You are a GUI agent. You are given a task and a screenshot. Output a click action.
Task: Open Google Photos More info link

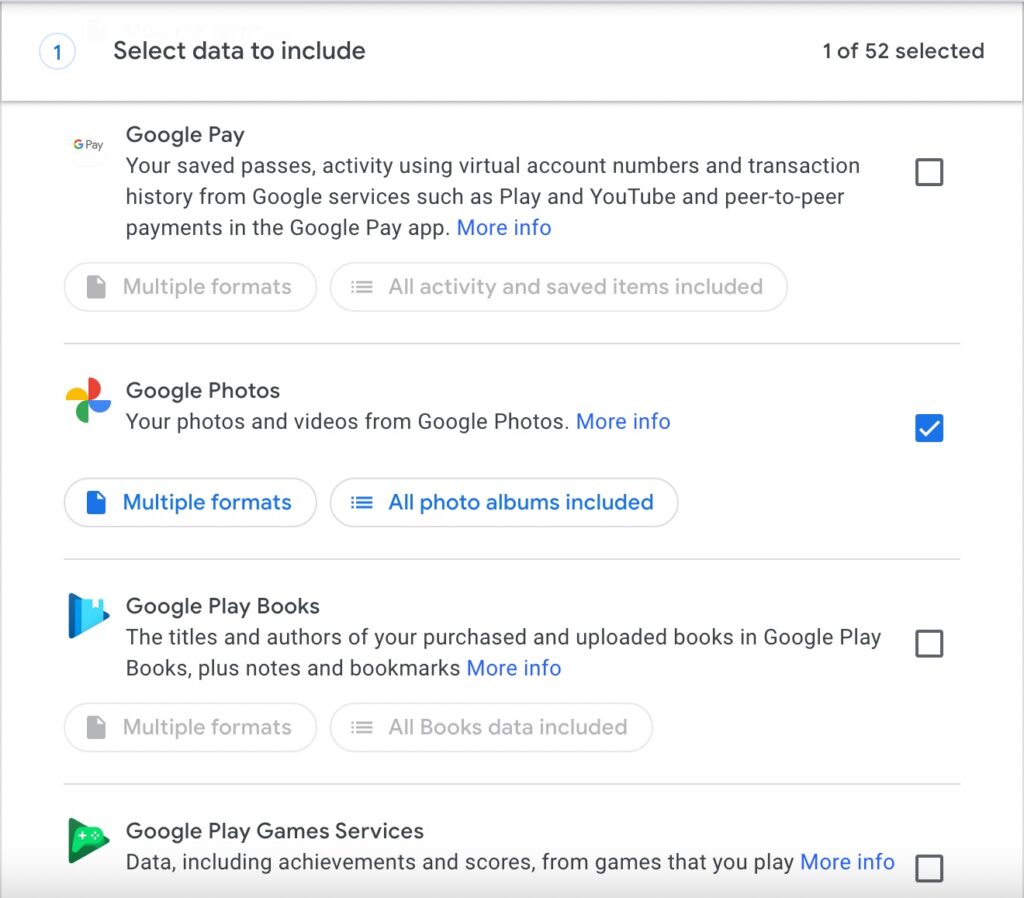(x=623, y=421)
